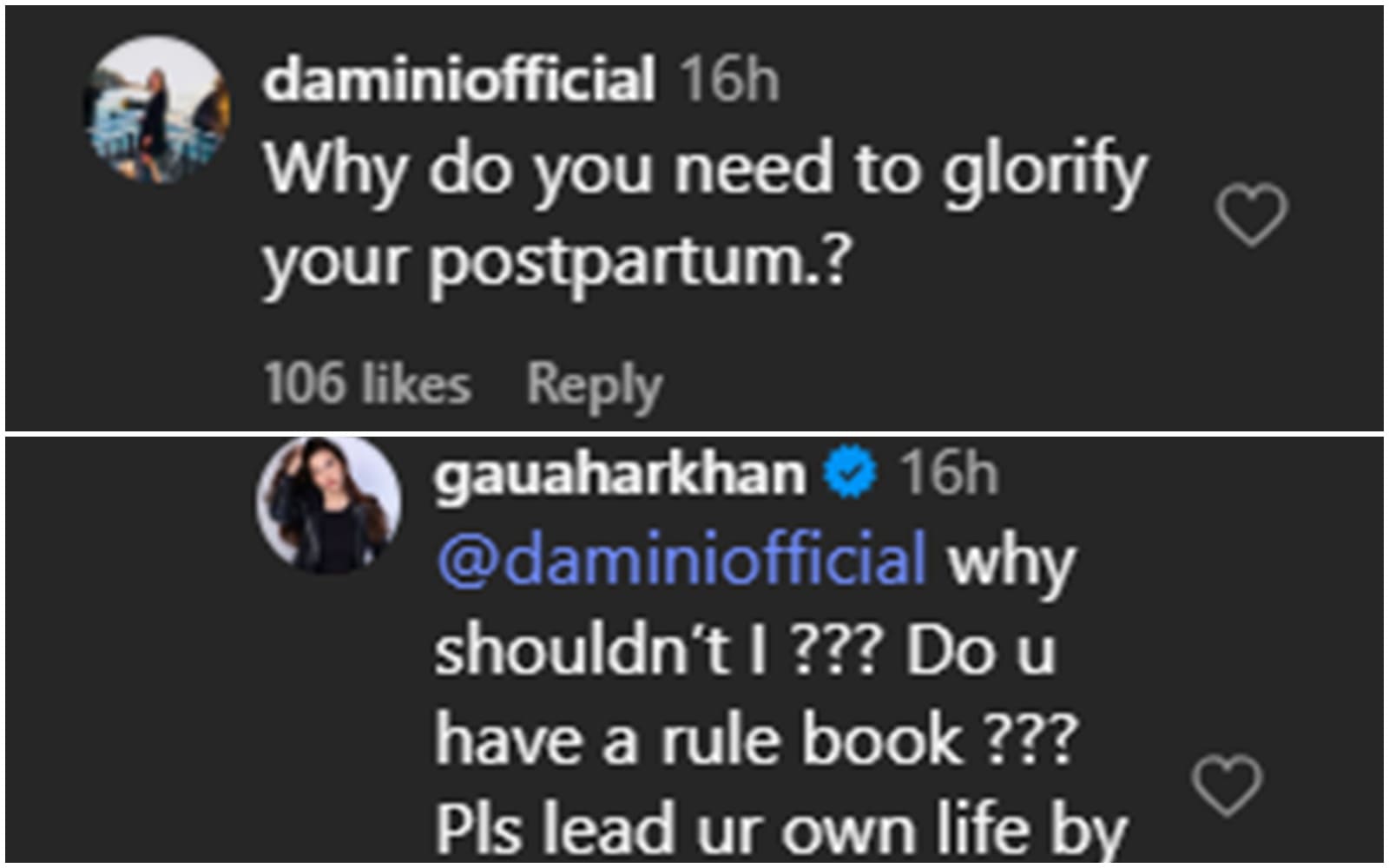Image resolution: width=1389 pixels, height=868 pixels.
Task: Visit the daminiofficial username profile link
Action: pyautogui.click(x=458, y=80)
